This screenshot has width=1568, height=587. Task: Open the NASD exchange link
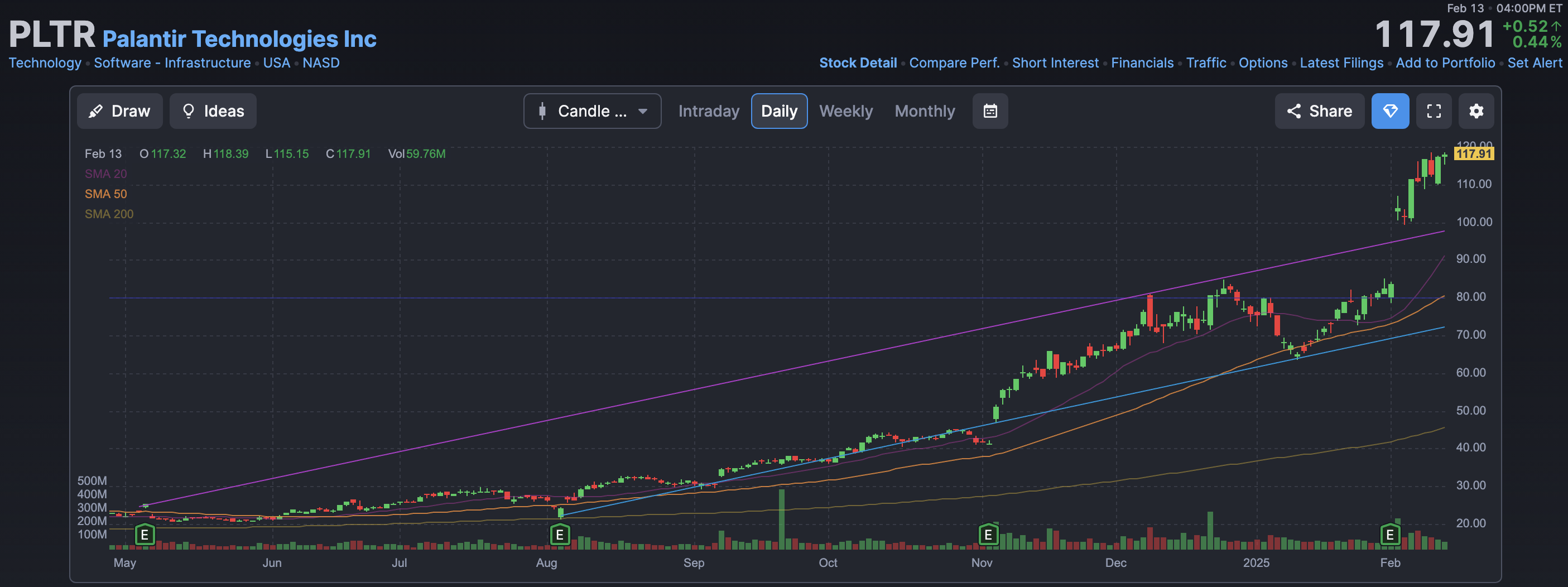pyautogui.click(x=321, y=62)
